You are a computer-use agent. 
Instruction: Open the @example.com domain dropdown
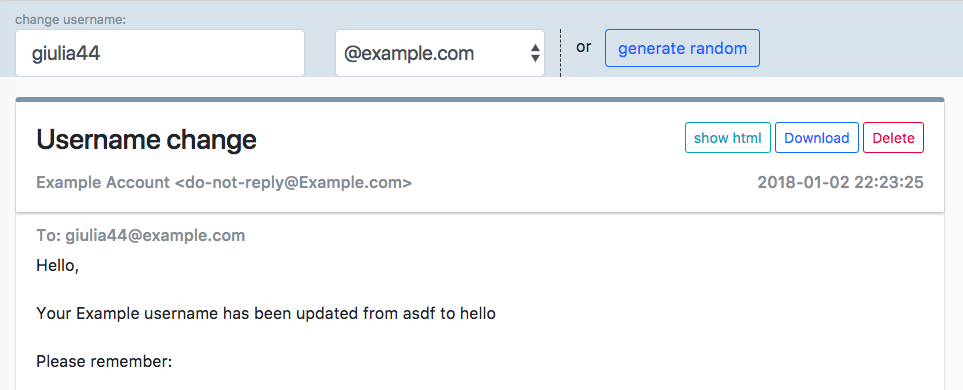(x=440, y=53)
